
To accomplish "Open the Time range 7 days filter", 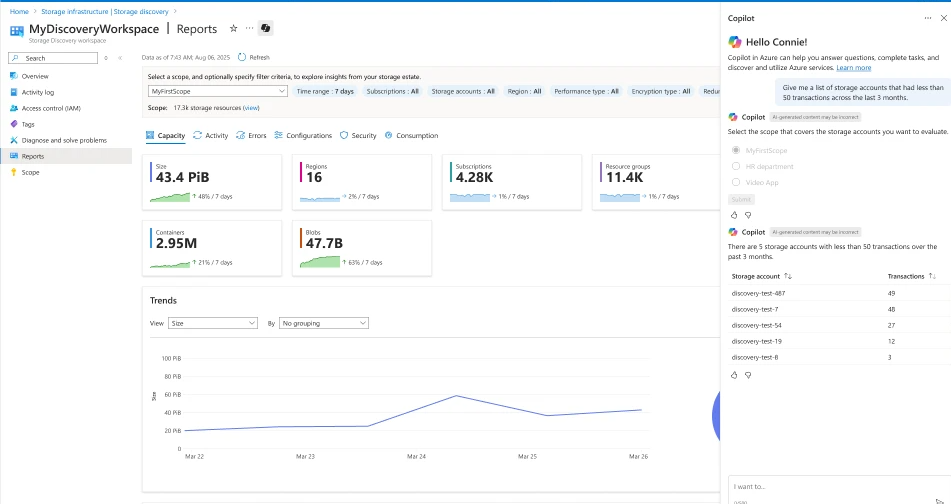I will pos(325,92).
